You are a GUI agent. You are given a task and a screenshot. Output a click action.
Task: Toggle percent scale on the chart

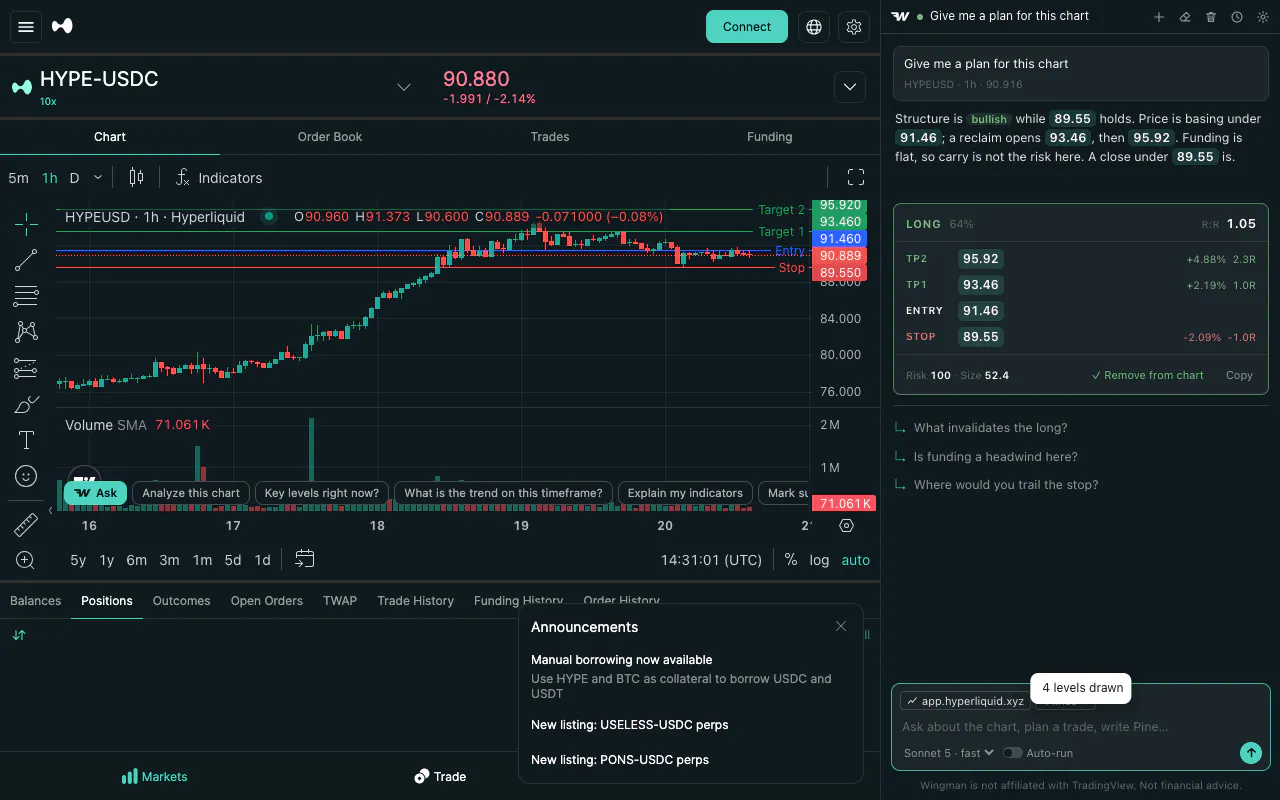click(791, 560)
